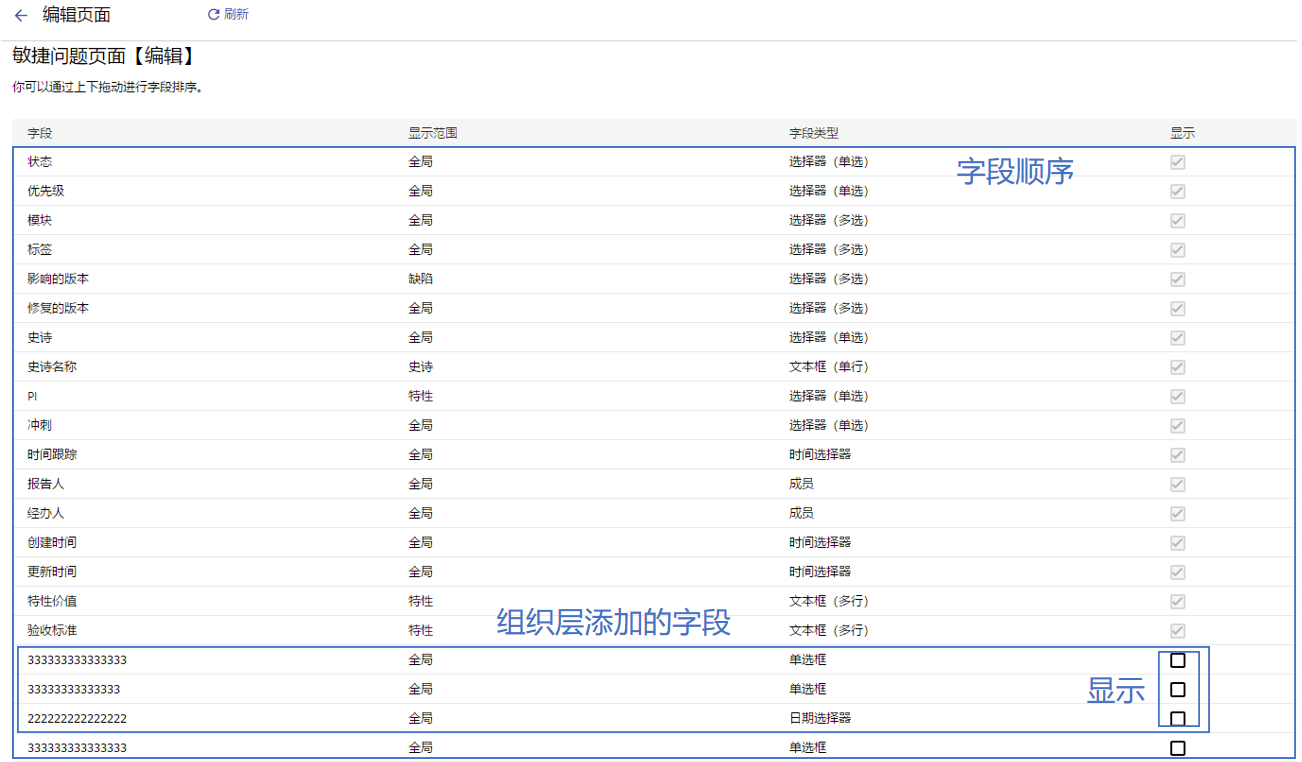Click the 显示范围 column header
1302x762 pixels.
point(432,133)
